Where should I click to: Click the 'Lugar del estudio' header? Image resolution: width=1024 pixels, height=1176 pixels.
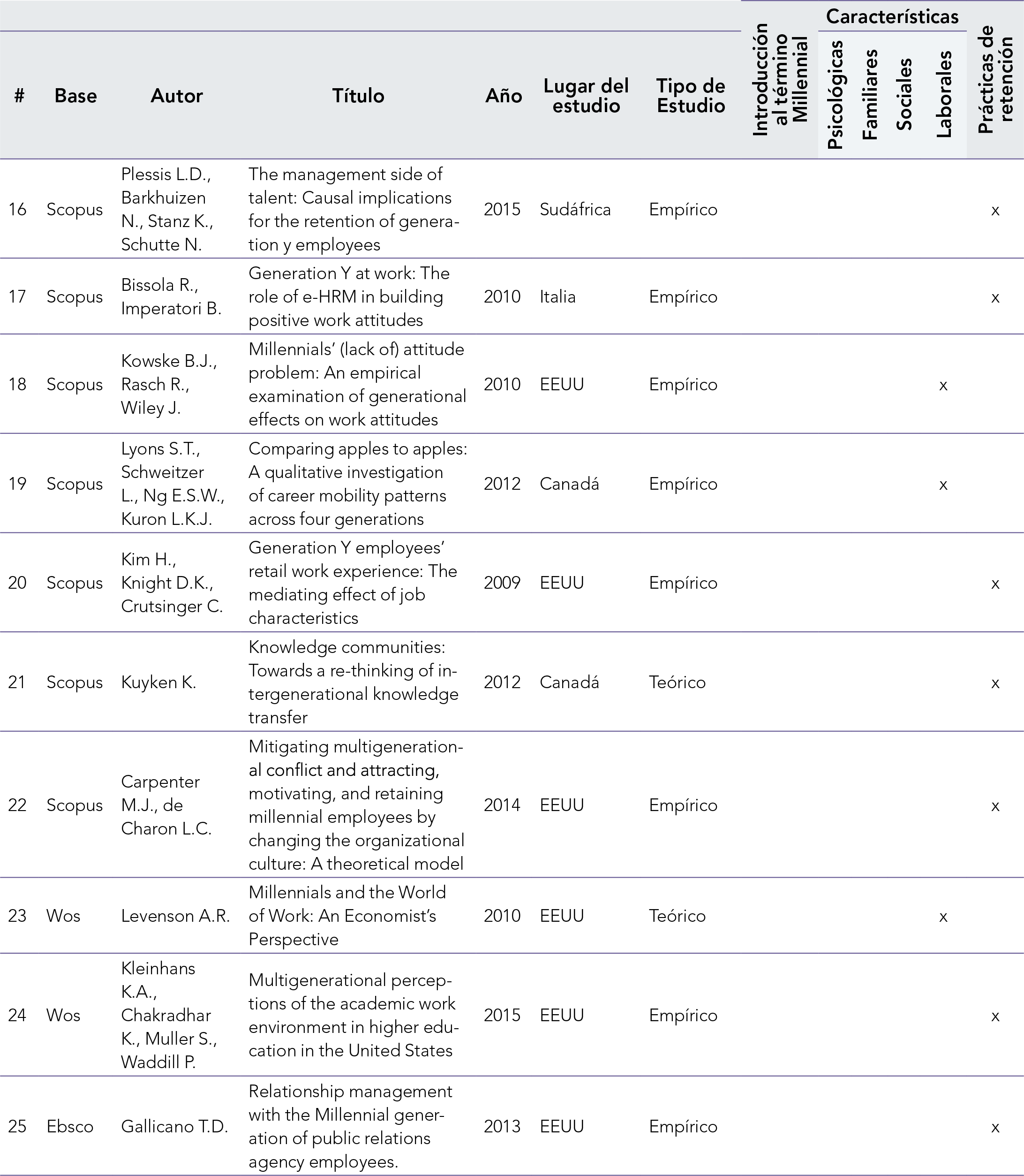pyautogui.click(x=586, y=96)
